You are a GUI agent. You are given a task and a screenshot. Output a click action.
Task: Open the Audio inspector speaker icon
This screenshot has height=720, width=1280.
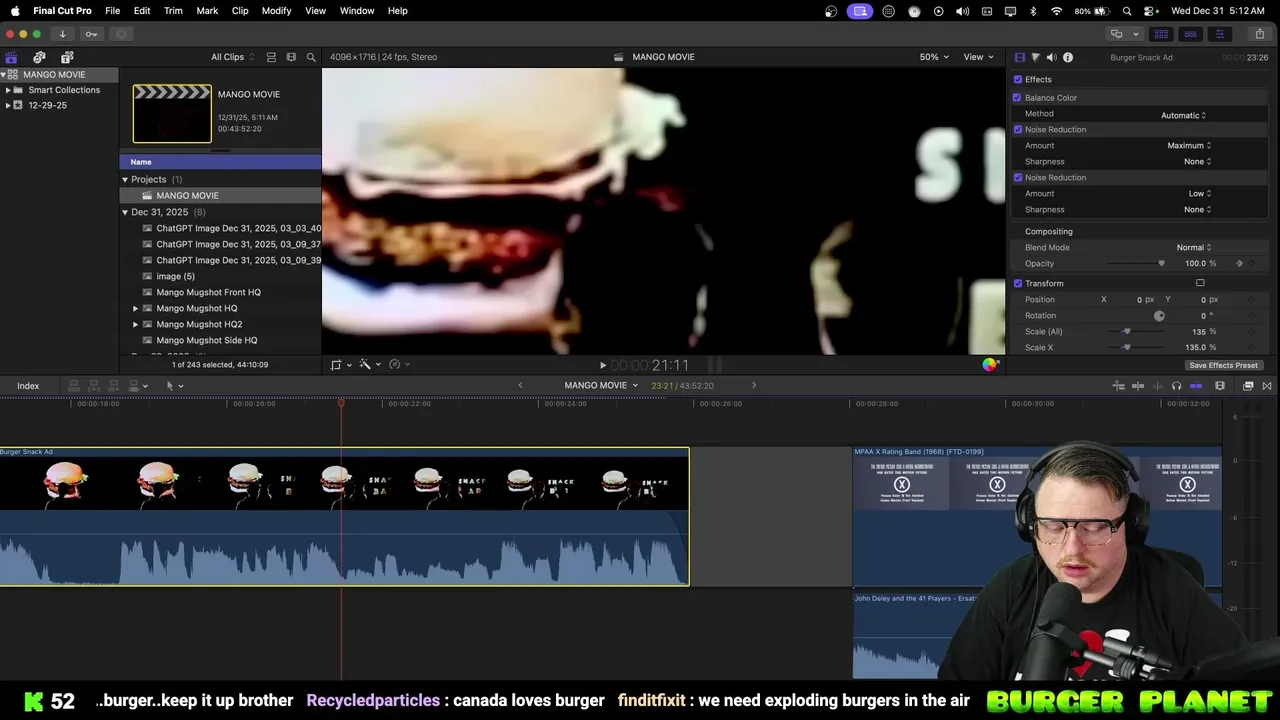[1051, 57]
